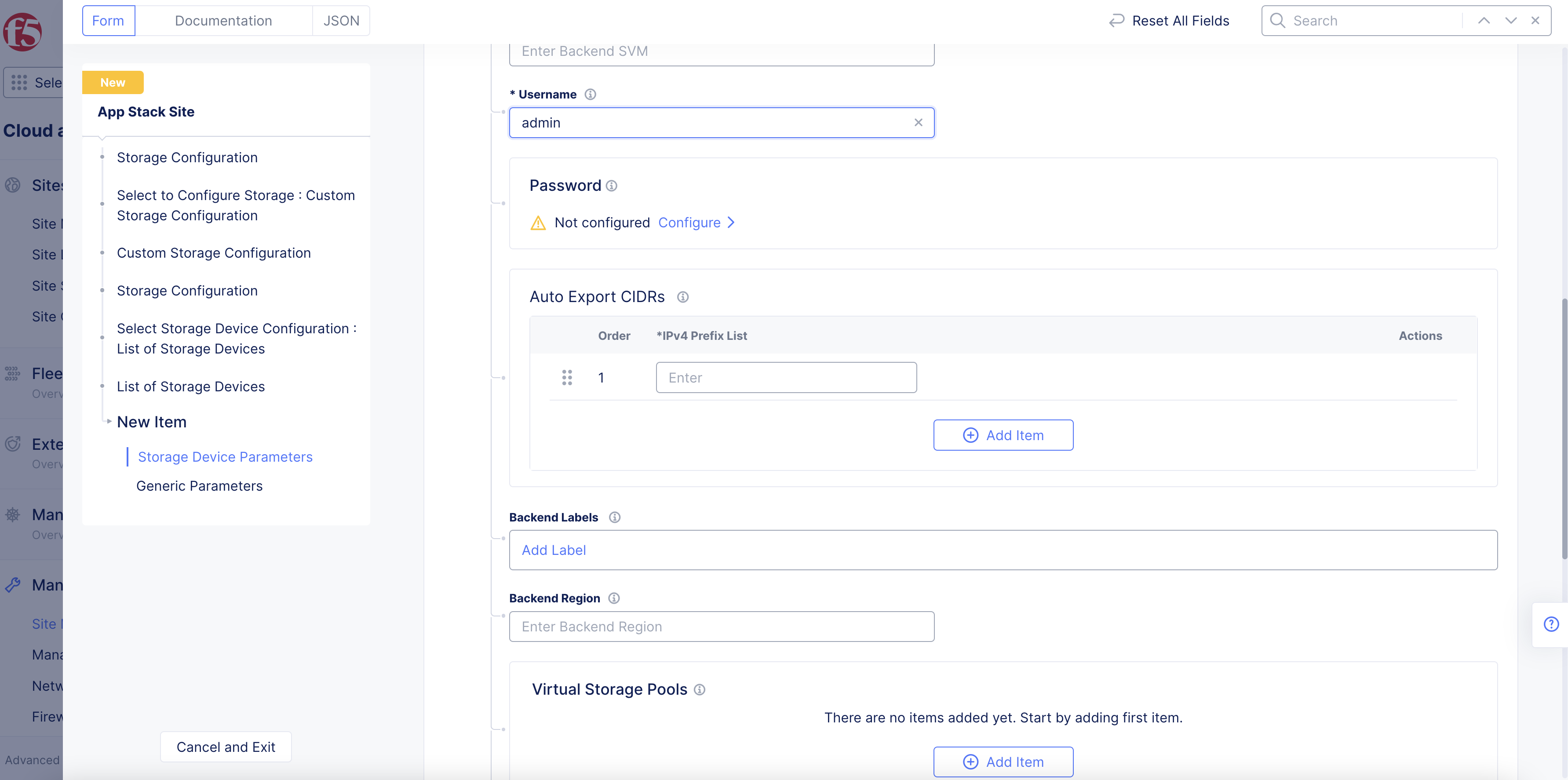This screenshot has width=1568, height=780.
Task: Switch to the Form tab
Action: [108, 21]
